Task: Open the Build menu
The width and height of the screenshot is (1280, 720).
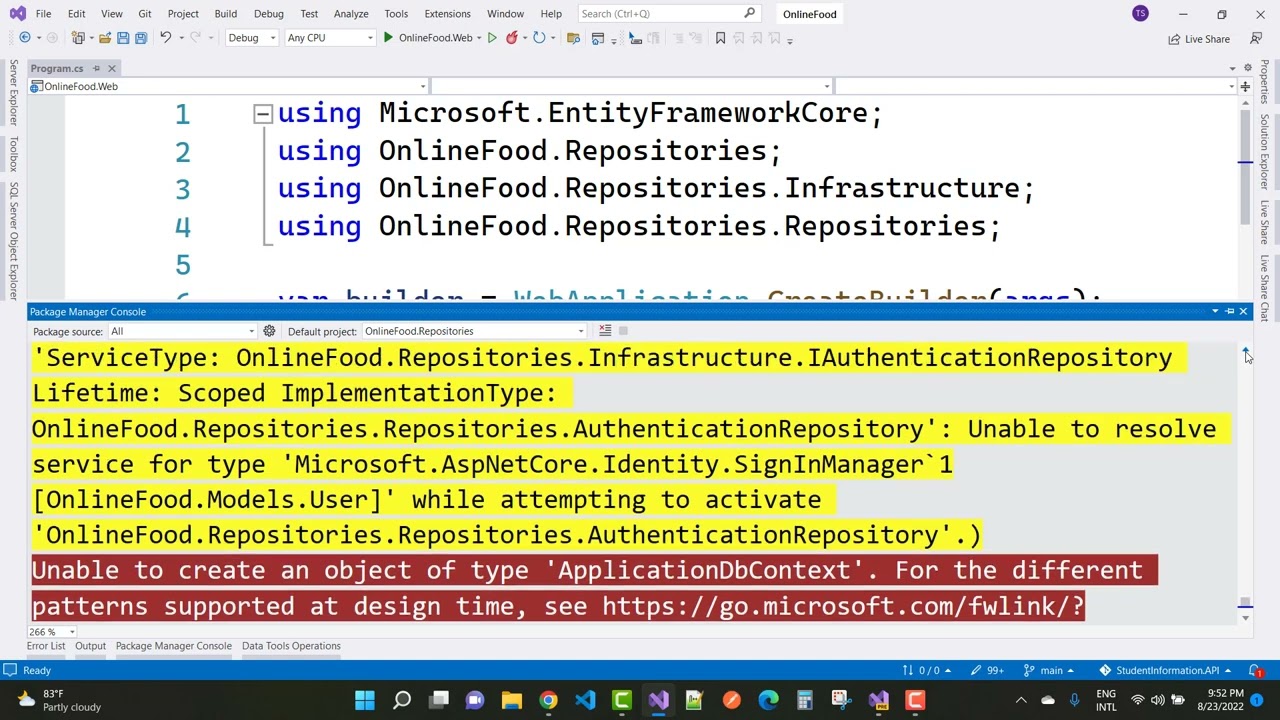Action: [x=225, y=14]
